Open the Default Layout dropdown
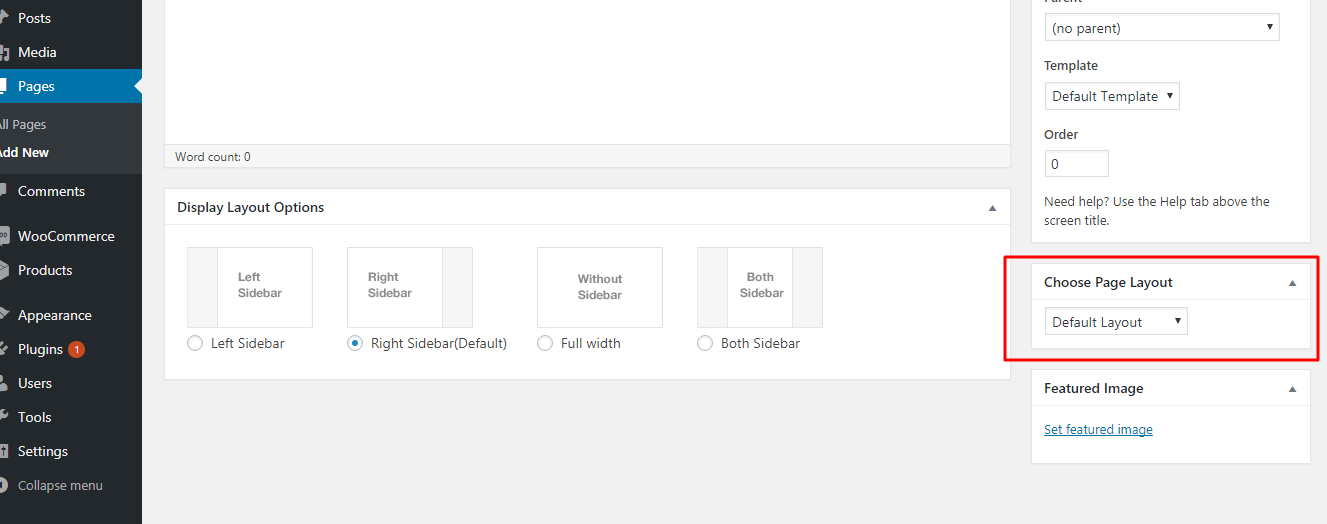Viewport: 1327px width, 524px height. 1115,322
